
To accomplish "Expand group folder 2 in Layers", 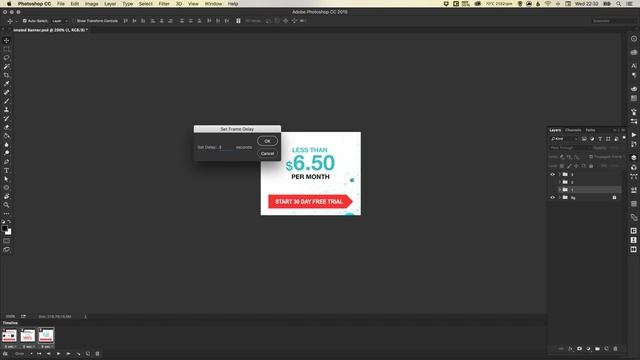I will (560, 182).
